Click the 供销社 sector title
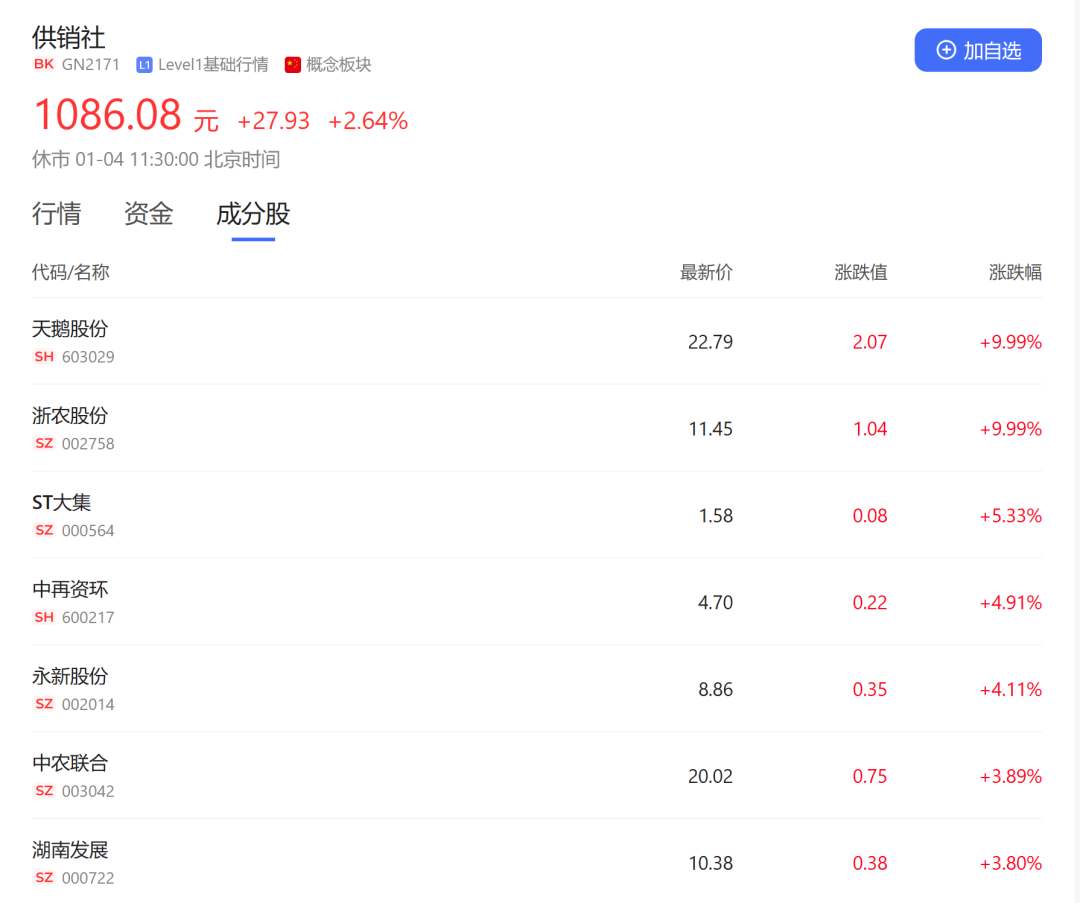Screen dimensions: 1080x903 click(69, 37)
